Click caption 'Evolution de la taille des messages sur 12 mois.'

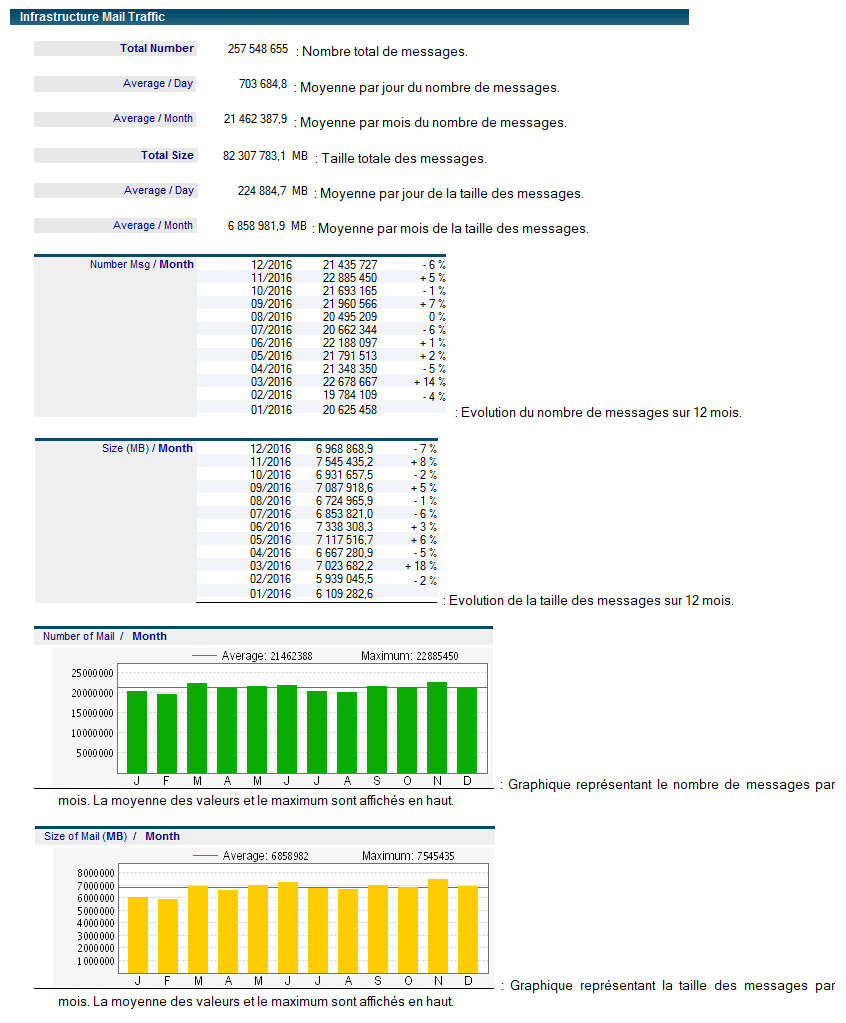591,601
